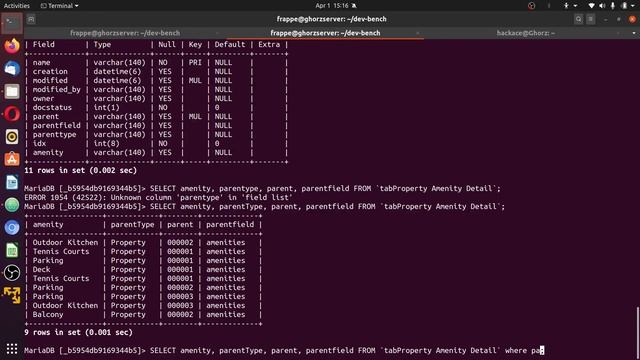Click the battery icon in top bar
640x360 pixels.
tap(624, 6)
